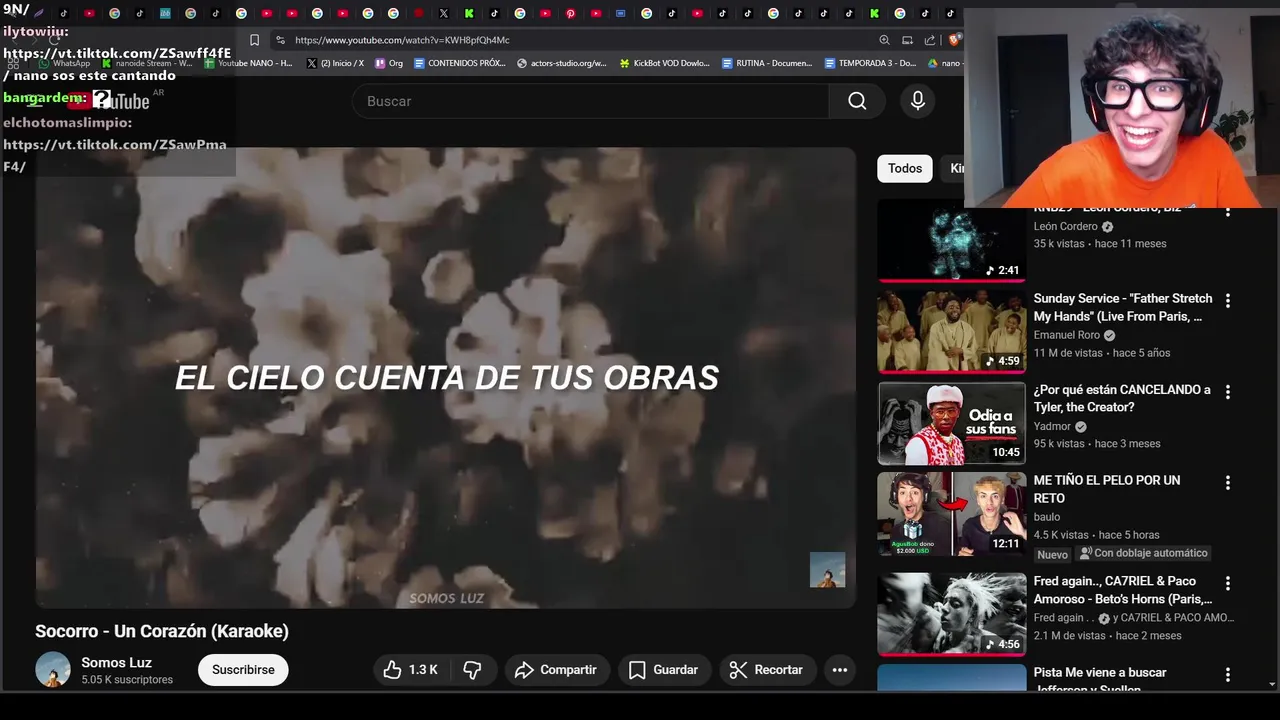Open title ¿Por qué están CANCELANDO a Tyler

click(1122, 398)
